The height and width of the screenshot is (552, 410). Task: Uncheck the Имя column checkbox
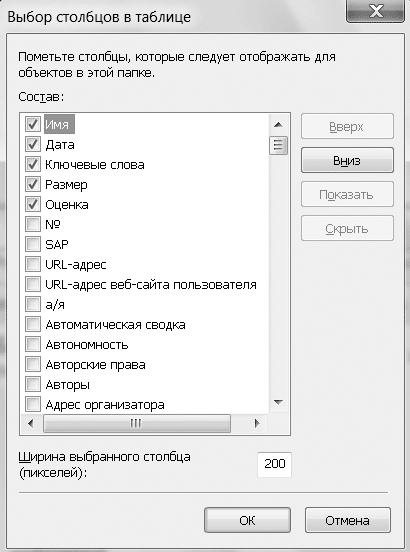tap(33, 124)
